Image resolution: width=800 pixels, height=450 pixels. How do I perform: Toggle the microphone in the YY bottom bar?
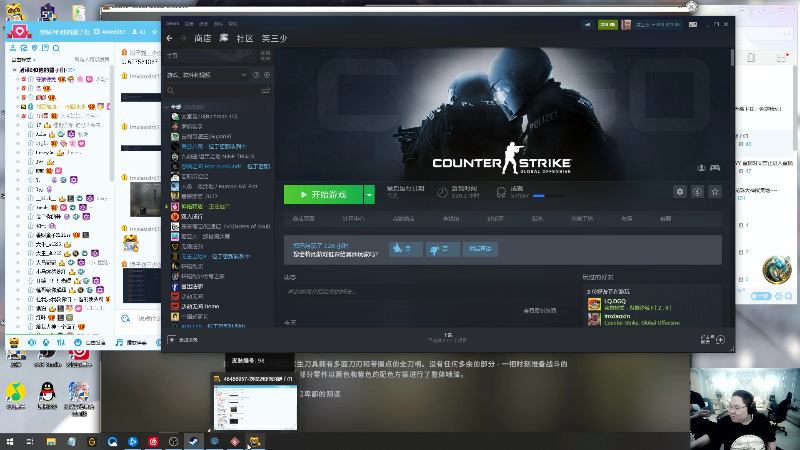[46, 342]
